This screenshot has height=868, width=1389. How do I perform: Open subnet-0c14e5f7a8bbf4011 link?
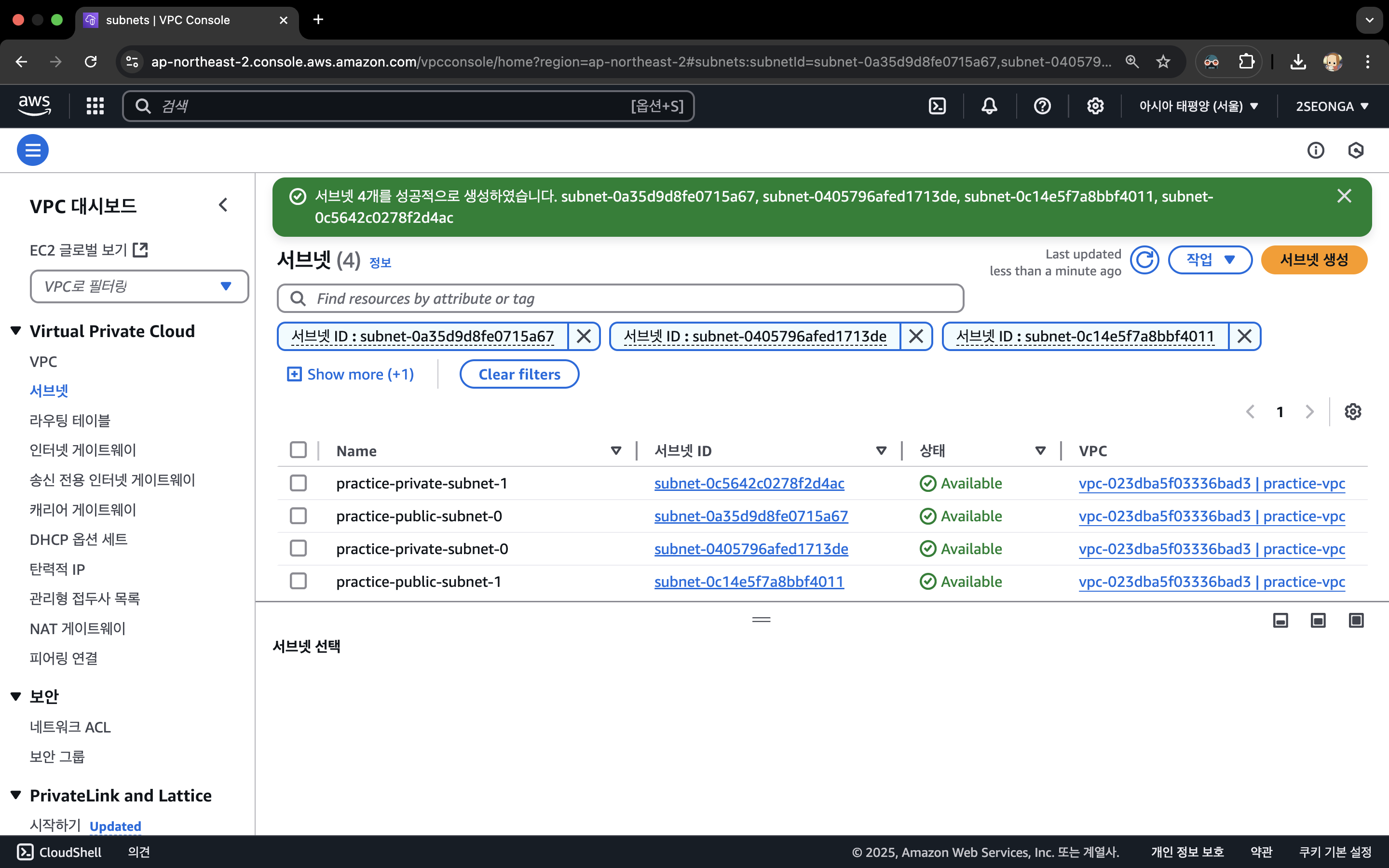[749, 582]
